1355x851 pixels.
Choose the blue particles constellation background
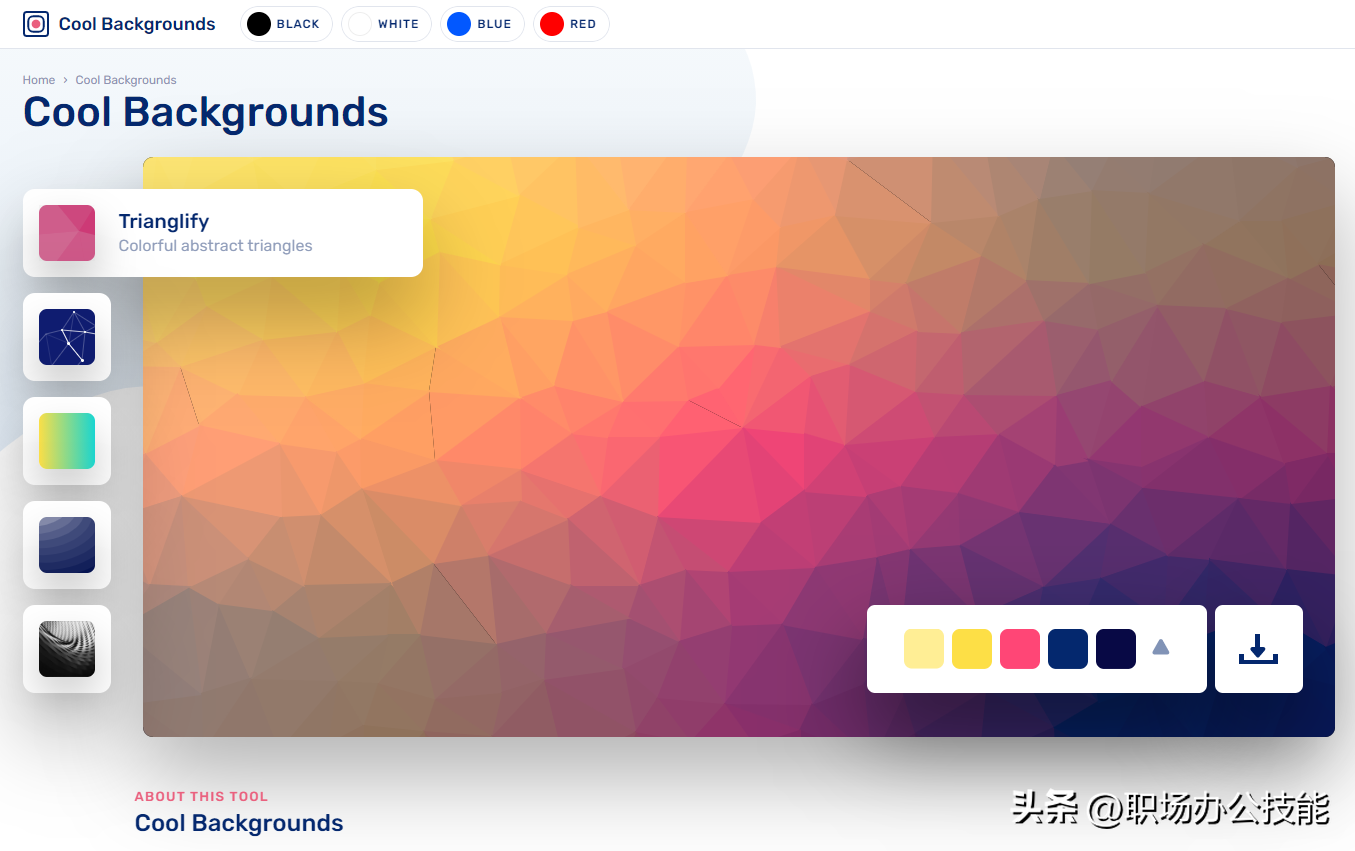tap(67, 337)
